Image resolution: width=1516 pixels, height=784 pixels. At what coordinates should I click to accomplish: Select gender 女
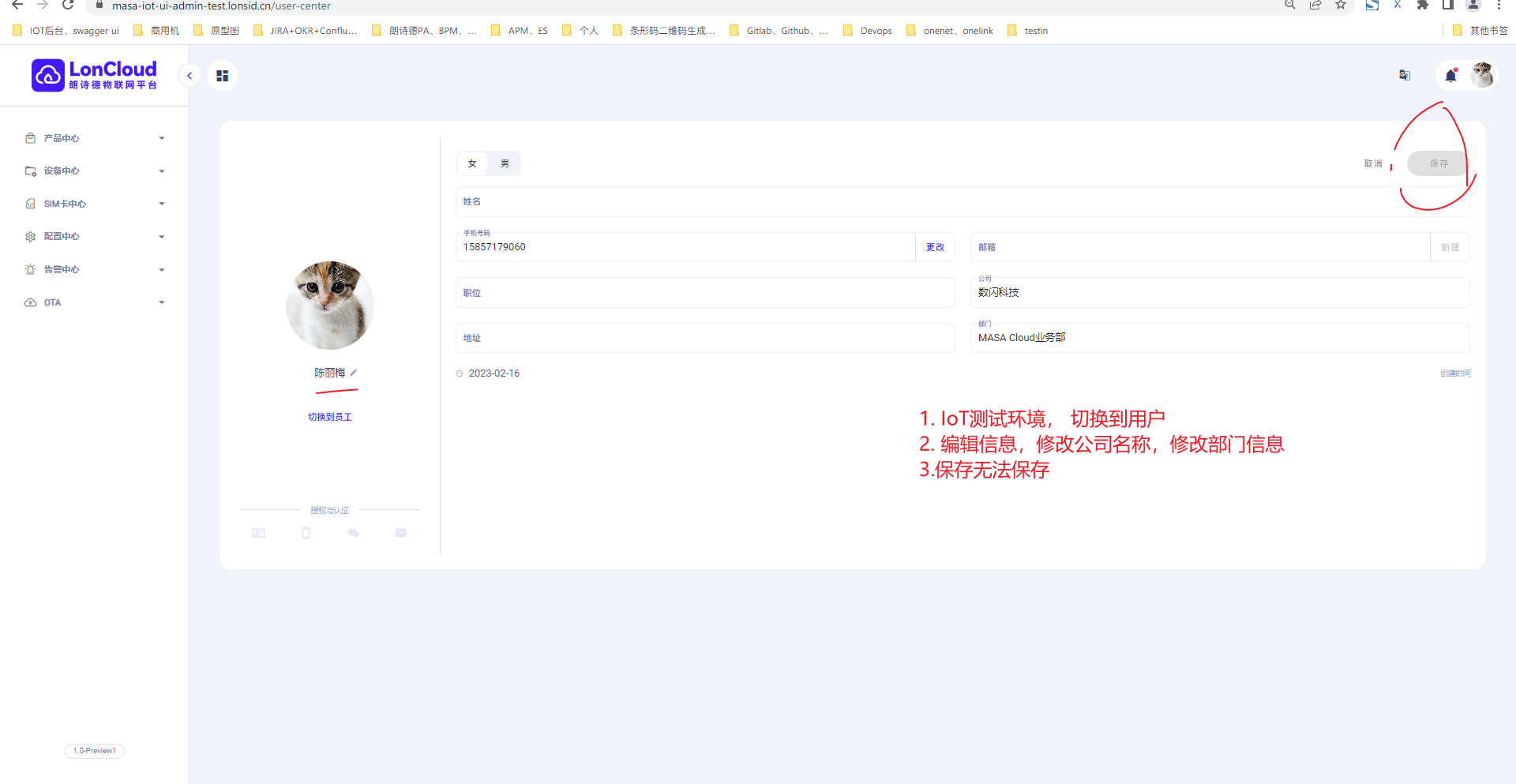pyautogui.click(x=472, y=163)
